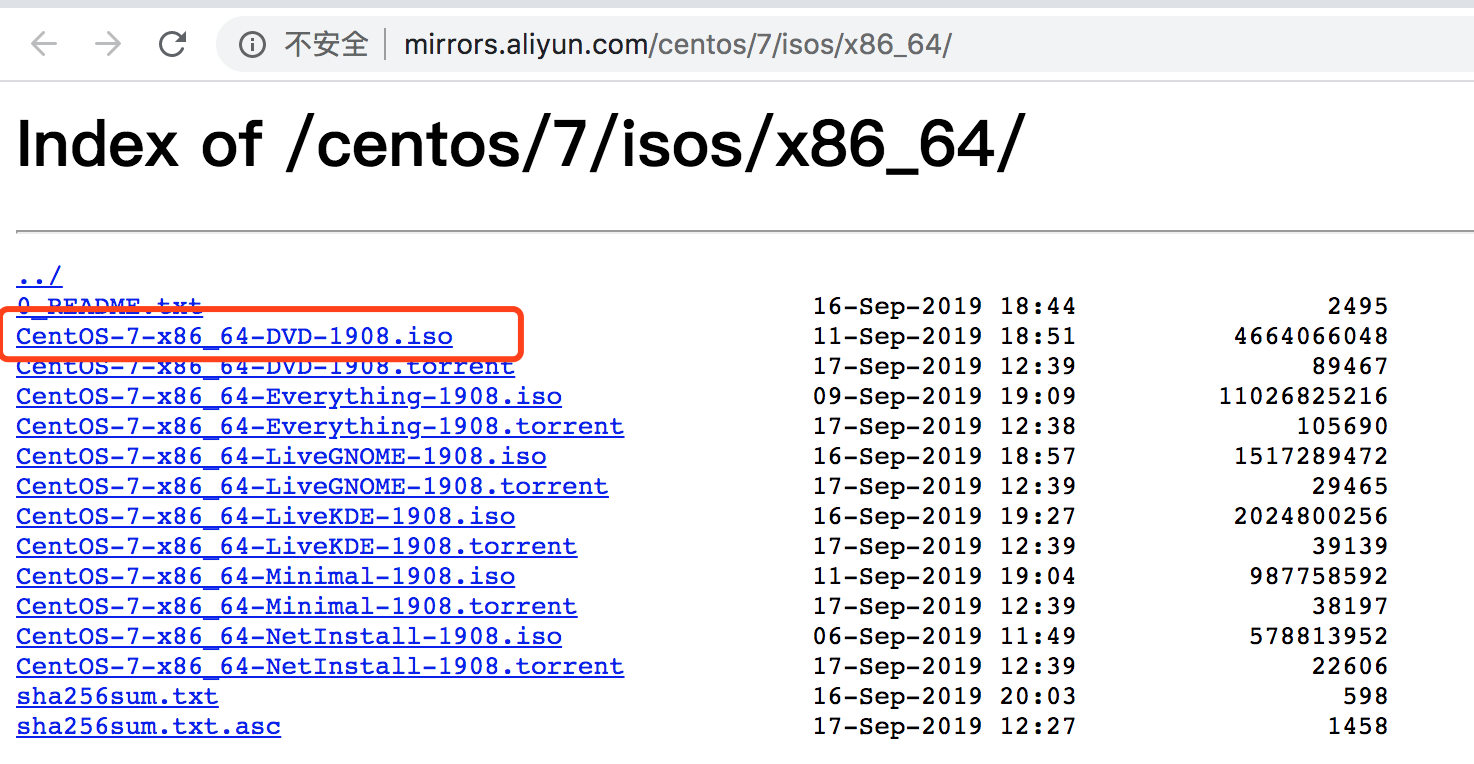Open 0_README.txt file link
The height and width of the screenshot is (764, 1474).
[x=109, y=305]
